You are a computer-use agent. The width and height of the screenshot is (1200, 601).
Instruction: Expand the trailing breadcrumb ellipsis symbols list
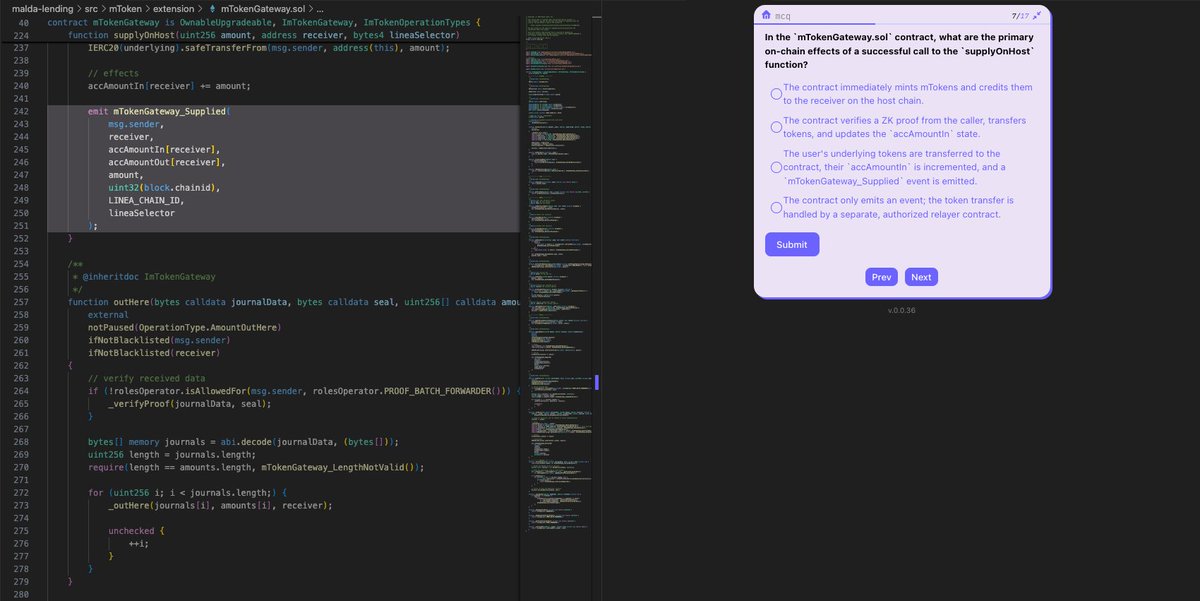coord(320,8)
